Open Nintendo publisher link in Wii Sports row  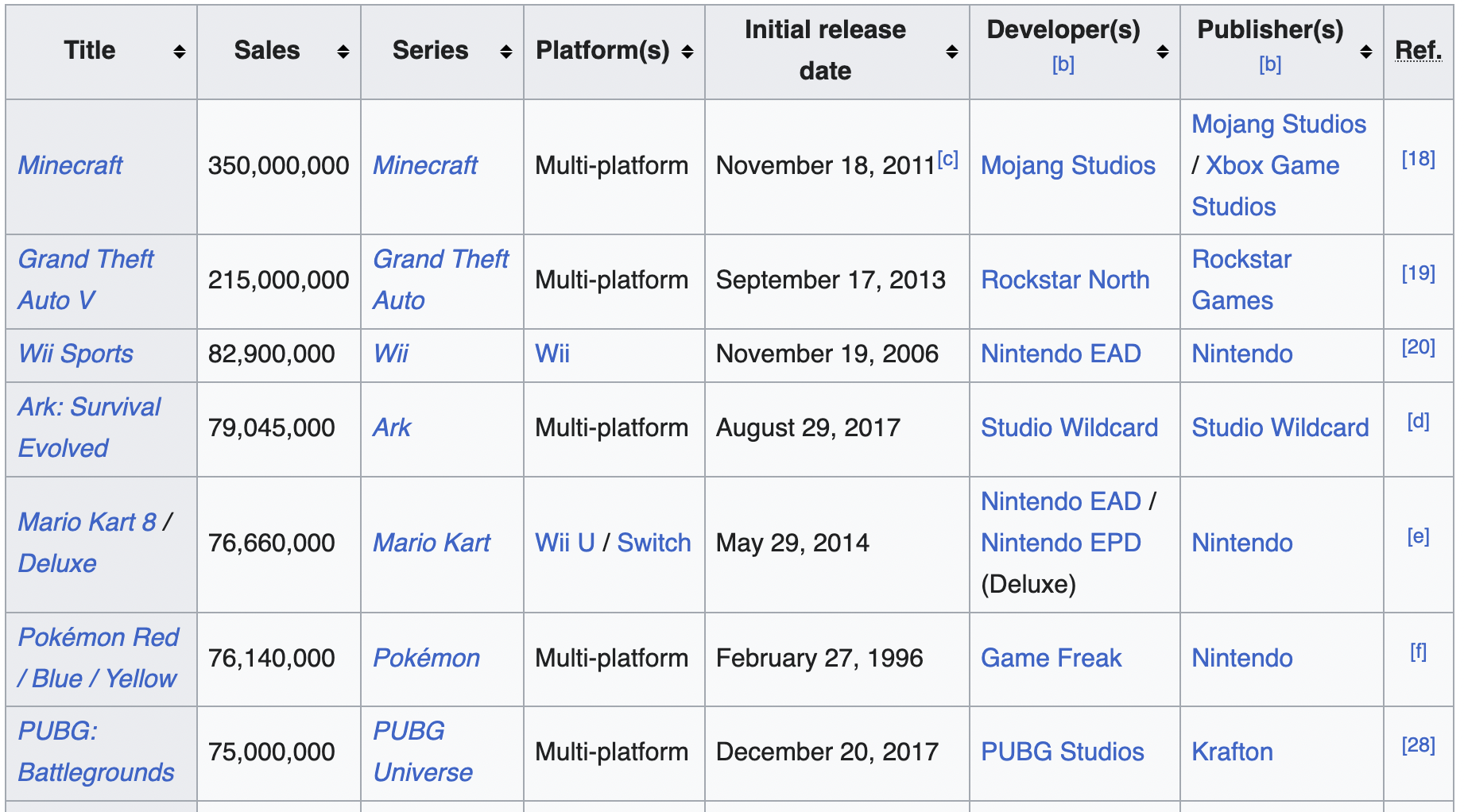1242,354
